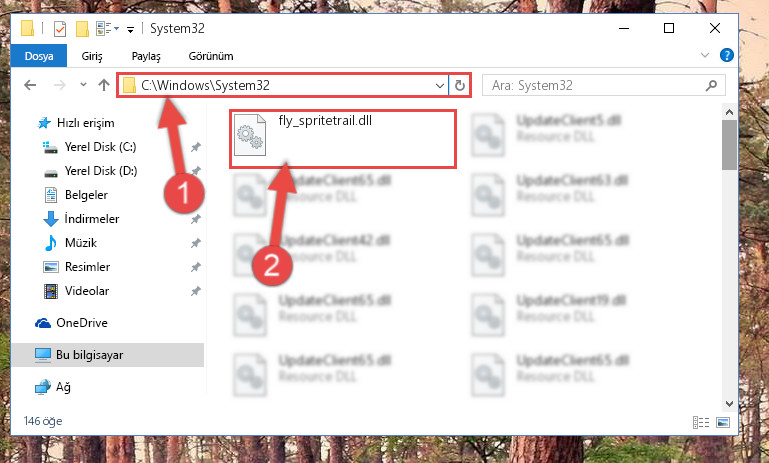The height and width of the screenshot is (463, 769).
Task: Click the search magnifier icon
Action: (x=711, y=85)
